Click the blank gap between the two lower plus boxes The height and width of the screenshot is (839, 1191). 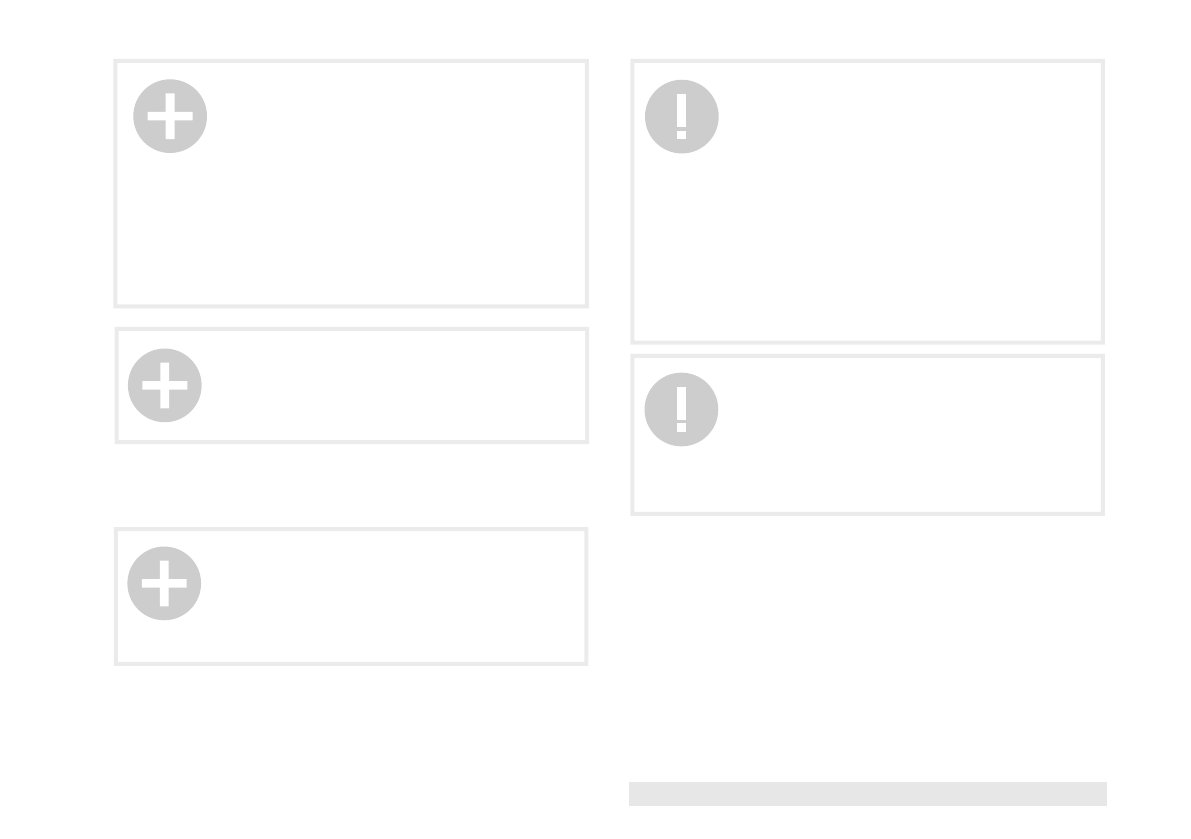(x=350, y=485)
